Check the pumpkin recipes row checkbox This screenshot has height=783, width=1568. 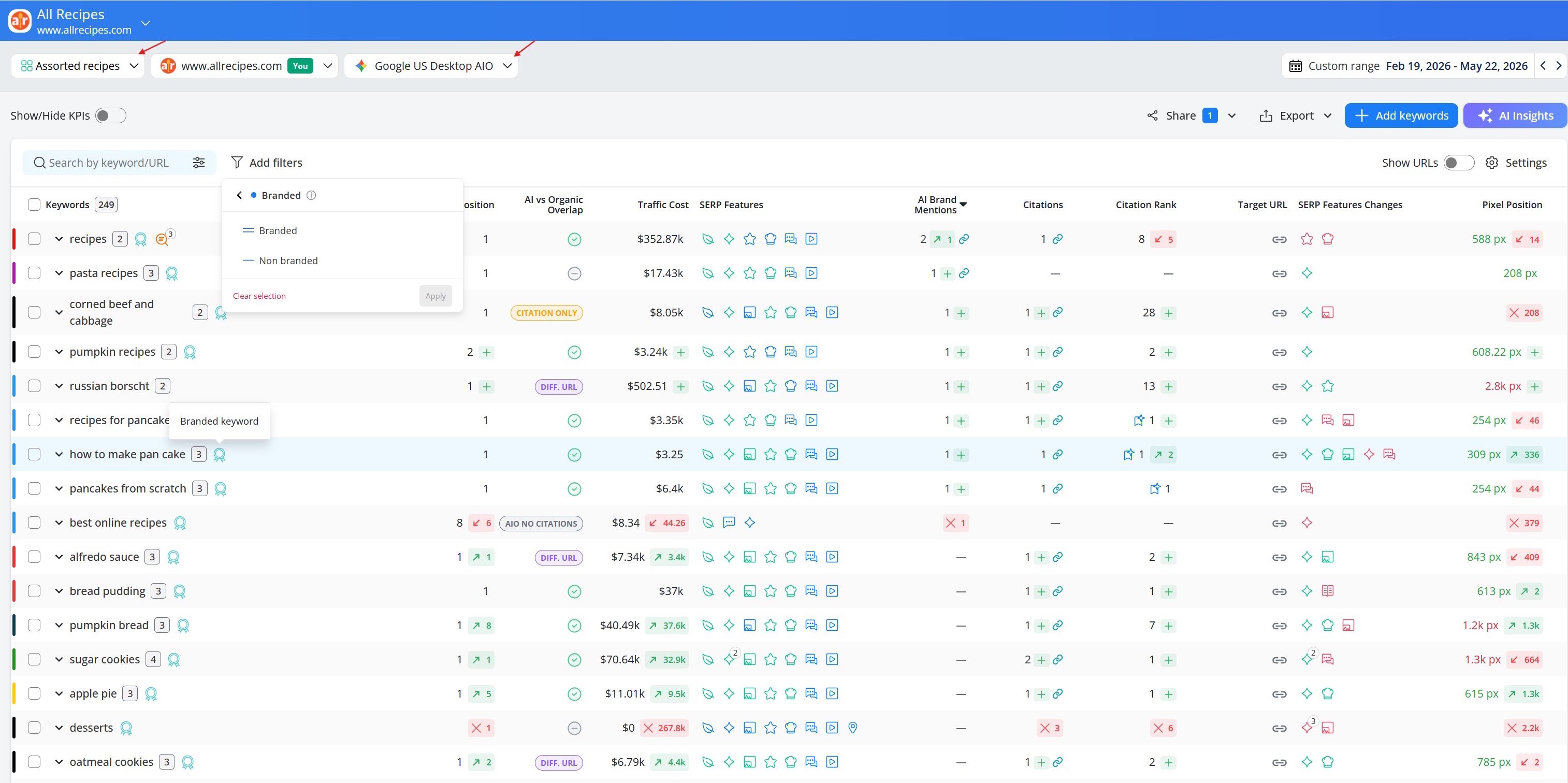point(34,352)
